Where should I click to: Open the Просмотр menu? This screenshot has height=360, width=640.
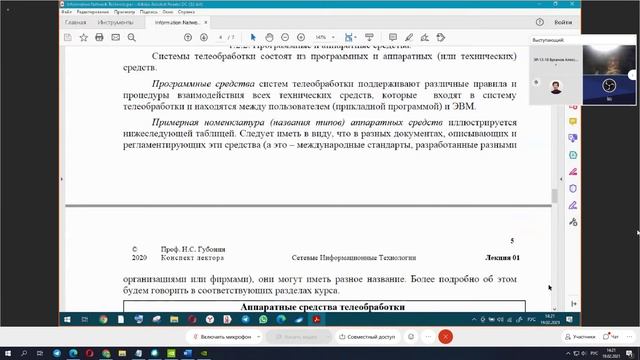click(x=124, y=12)
